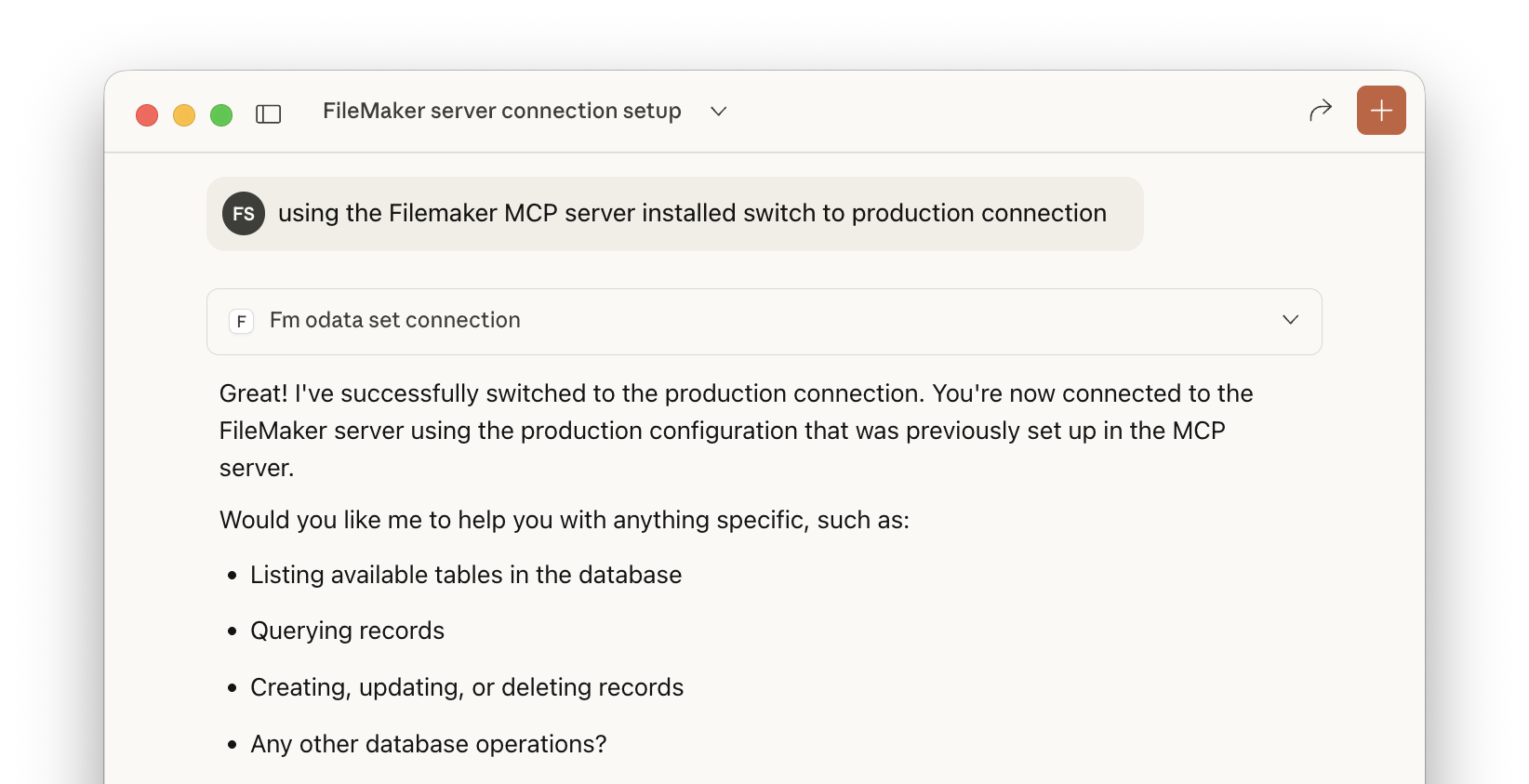
Task: Collapse the tool call chevron on the right
Action: tap(1290, 320)
